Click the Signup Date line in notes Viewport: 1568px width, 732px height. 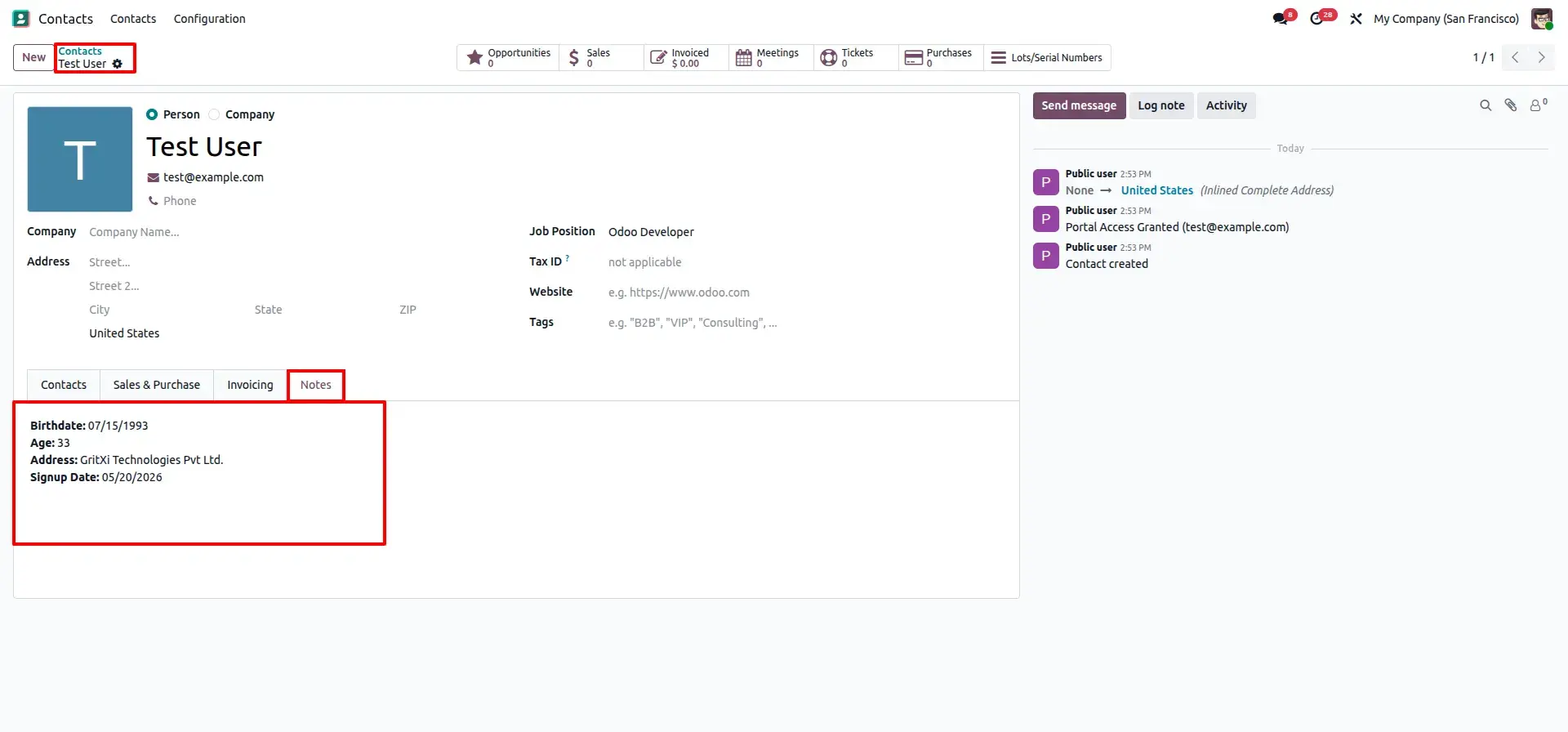click(96, 477)
